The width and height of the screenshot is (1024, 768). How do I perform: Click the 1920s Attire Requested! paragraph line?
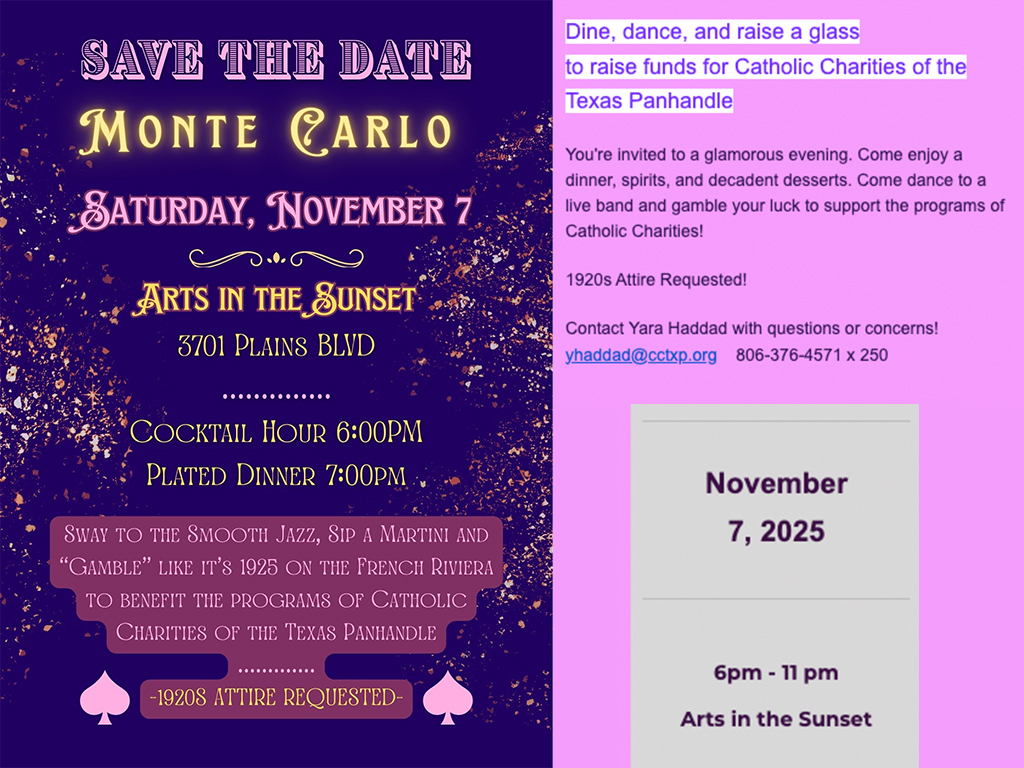(x=656, y=280)
